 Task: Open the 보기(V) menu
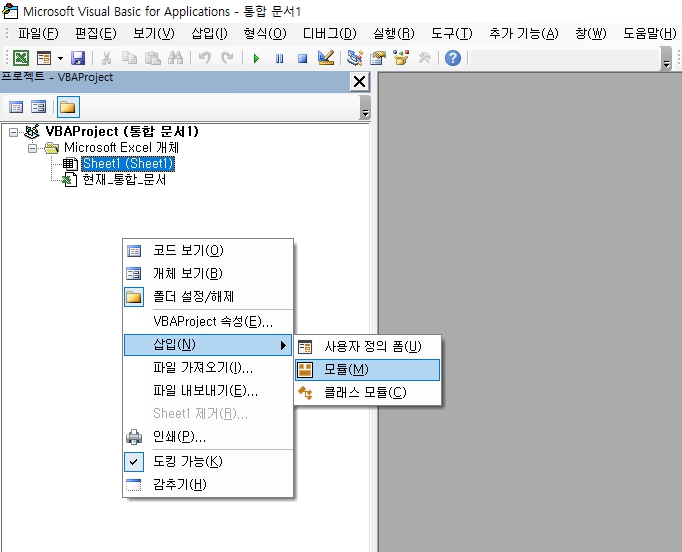(154, 33)
